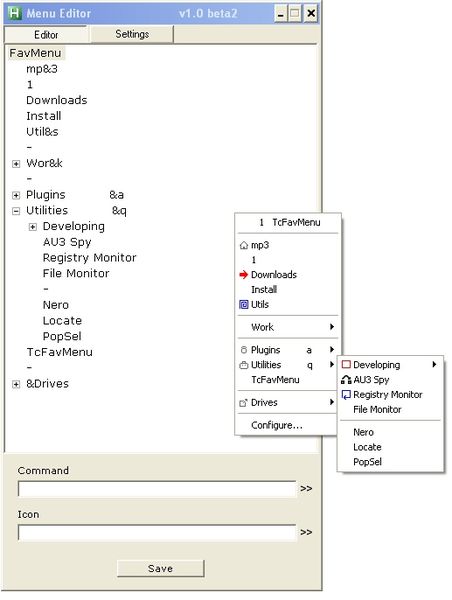Click the red arrow icon beside Downloads

tap(243, 275)
